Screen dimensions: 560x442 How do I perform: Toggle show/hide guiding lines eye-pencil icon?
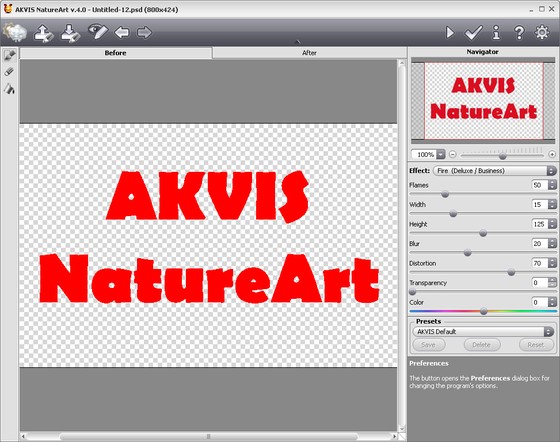point(98,32)
